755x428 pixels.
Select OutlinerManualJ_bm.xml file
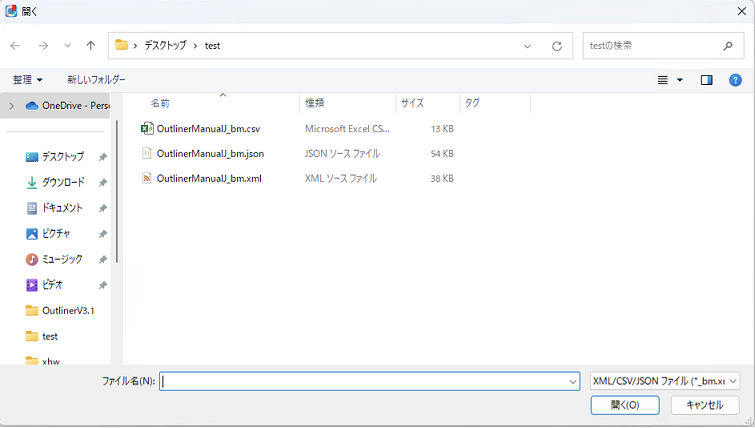tap(208, 179)
